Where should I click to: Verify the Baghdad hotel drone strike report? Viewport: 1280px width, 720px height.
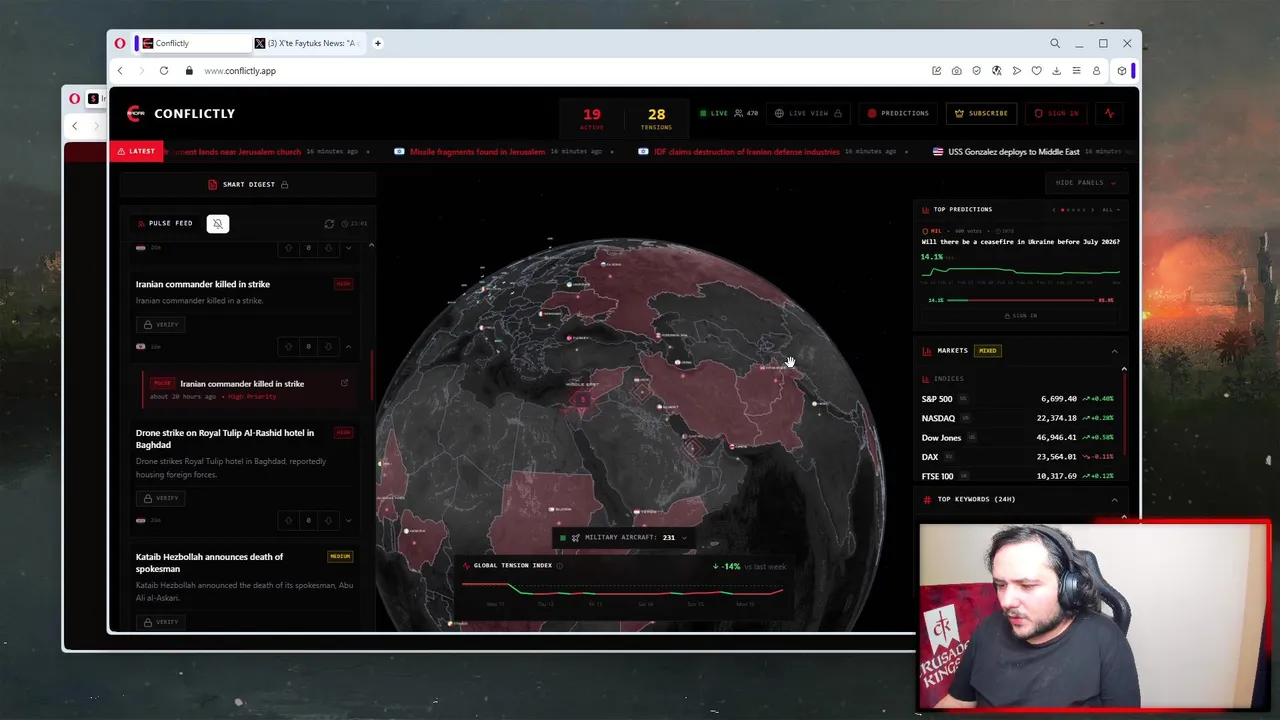[x=160, y=498]
